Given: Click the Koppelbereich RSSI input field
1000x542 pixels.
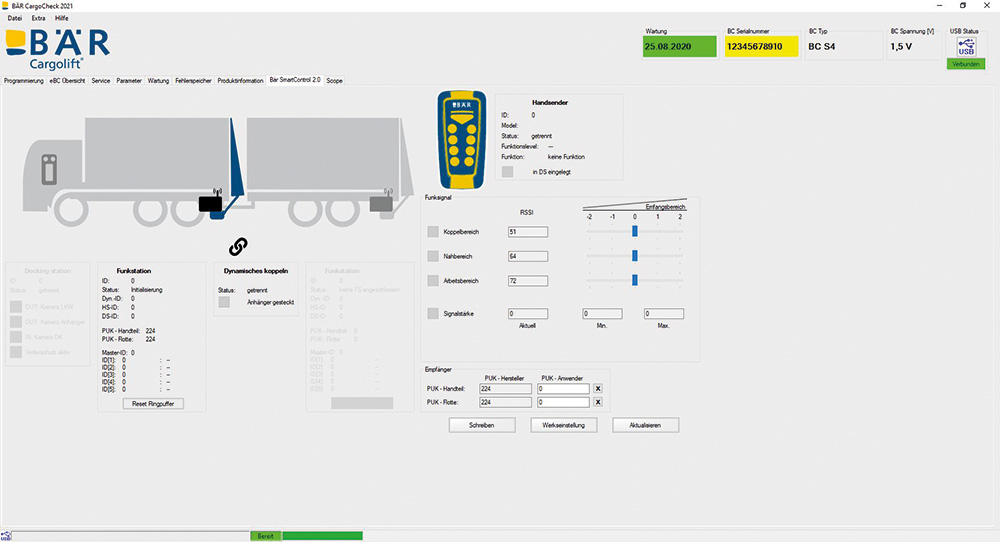Looking at the screenshot, I should tap(527, 232).
